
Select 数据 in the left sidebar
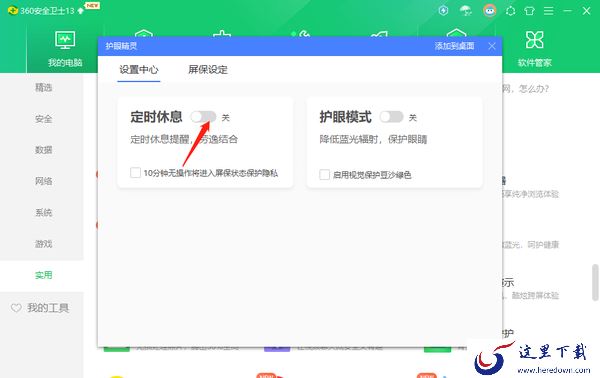[x=43, y=150]
